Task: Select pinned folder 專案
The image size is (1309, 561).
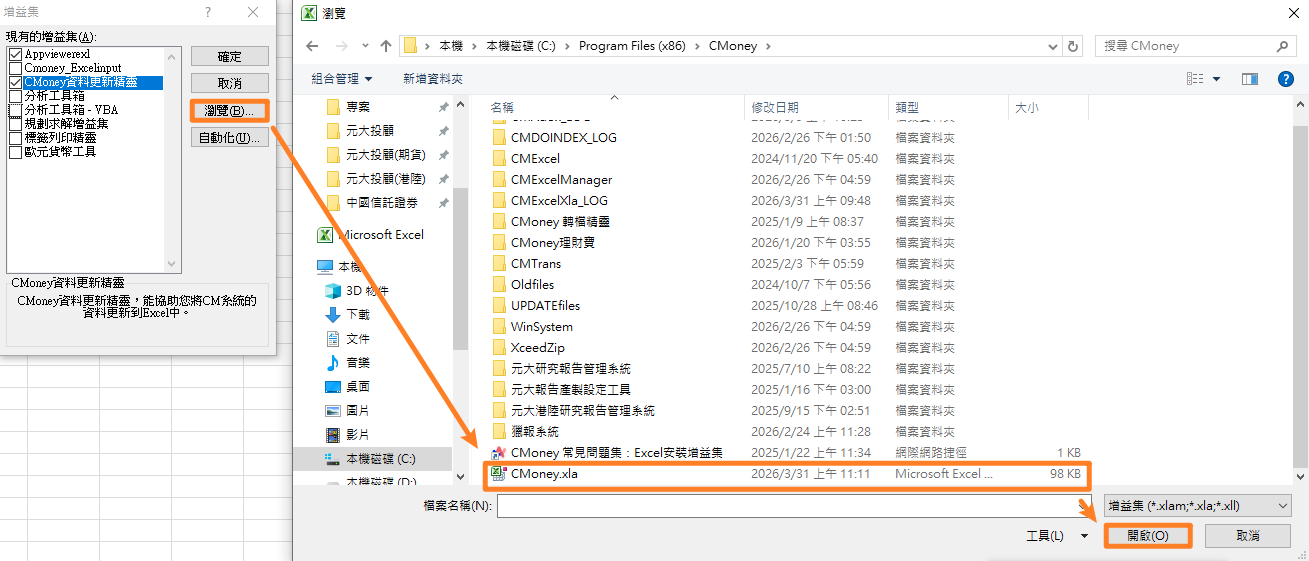Action: pyautogui.click(x=358, y=107)
